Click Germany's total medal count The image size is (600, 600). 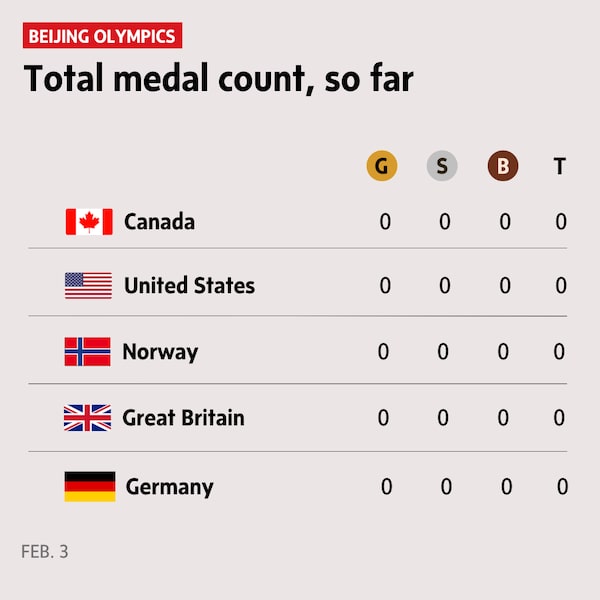pos(562,487)
